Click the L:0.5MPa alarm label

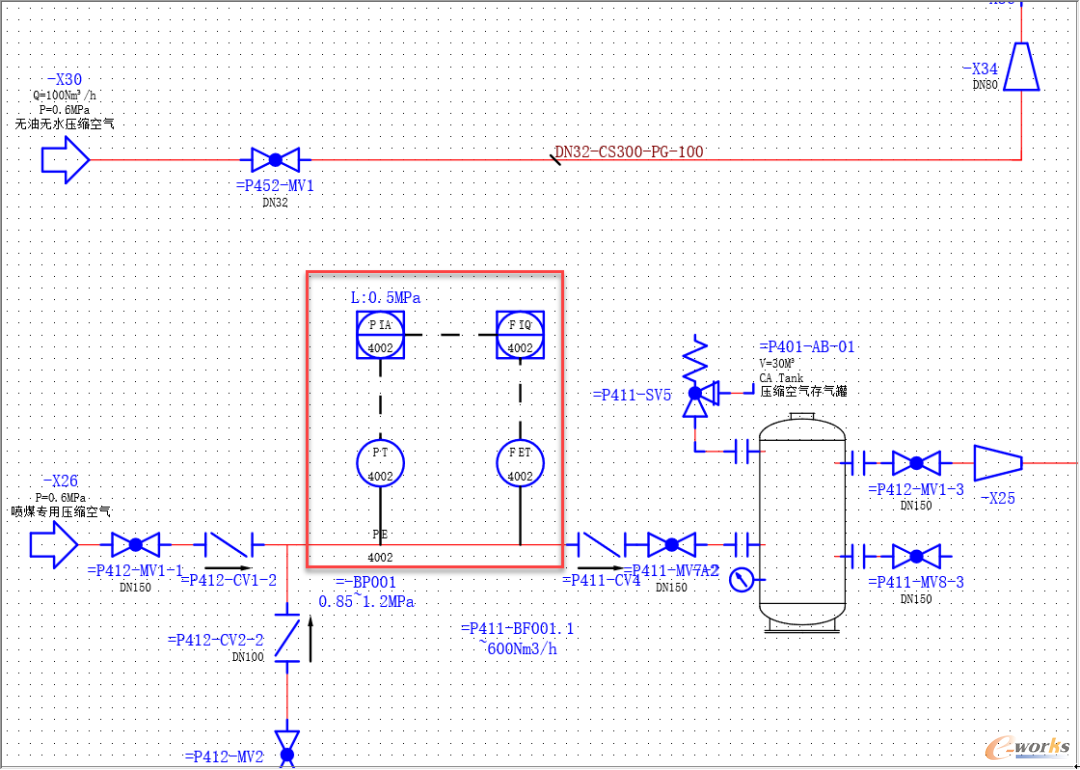click(385, 298)
